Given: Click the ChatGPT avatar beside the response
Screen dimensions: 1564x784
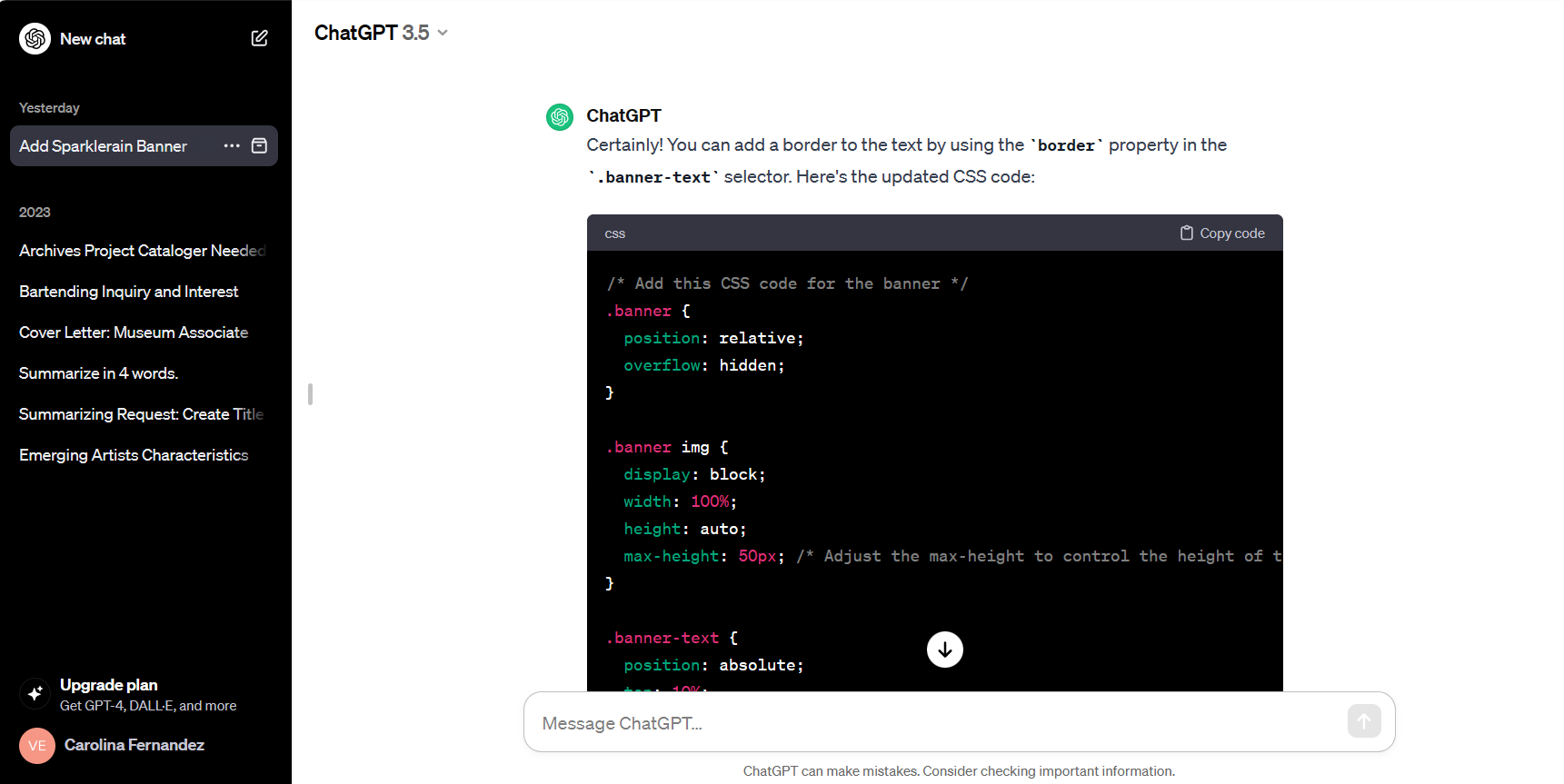Looking at the screenshot, I should [560, 116].
